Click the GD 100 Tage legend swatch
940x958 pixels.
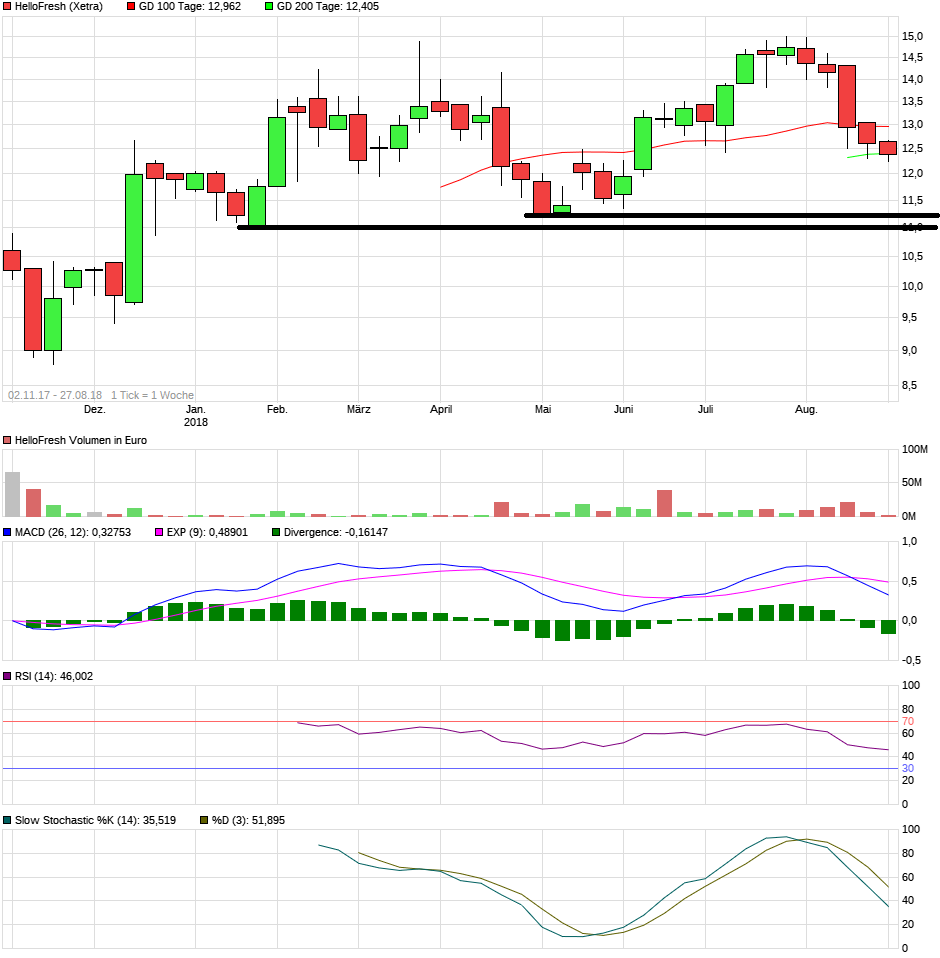132,6
